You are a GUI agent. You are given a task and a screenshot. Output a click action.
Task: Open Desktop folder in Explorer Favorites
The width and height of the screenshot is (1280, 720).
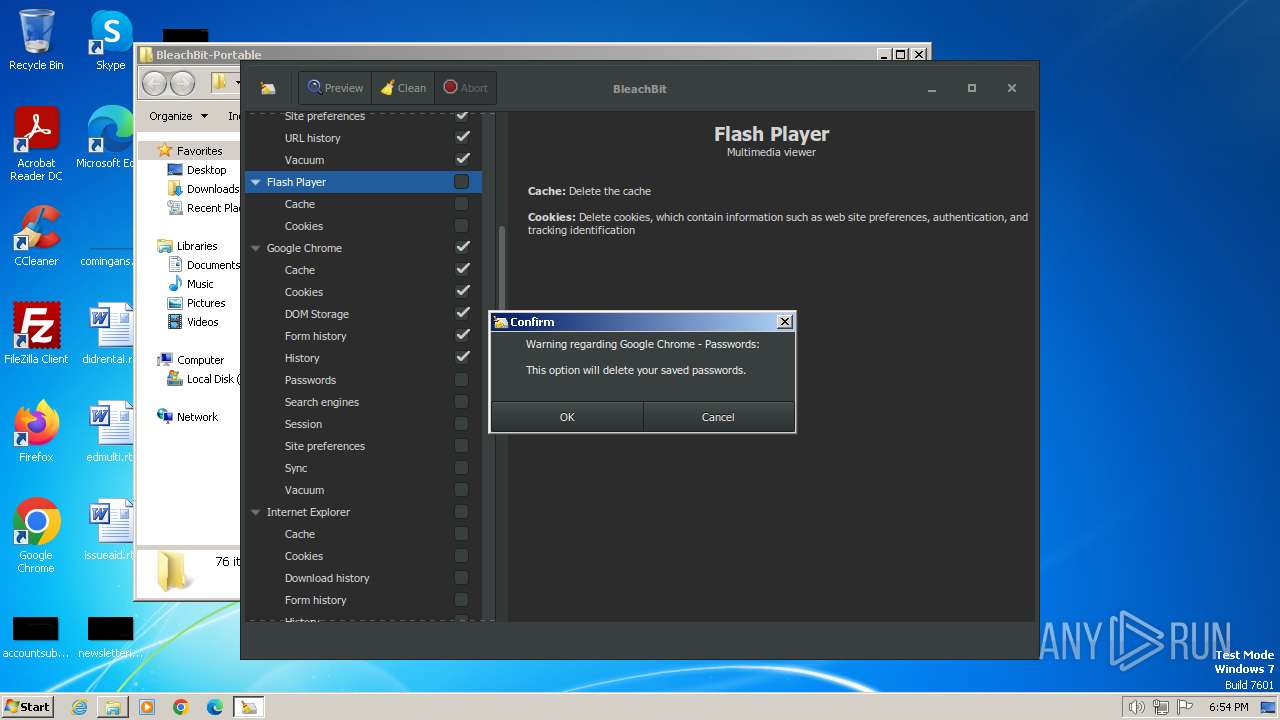click(x=206, y=170)
